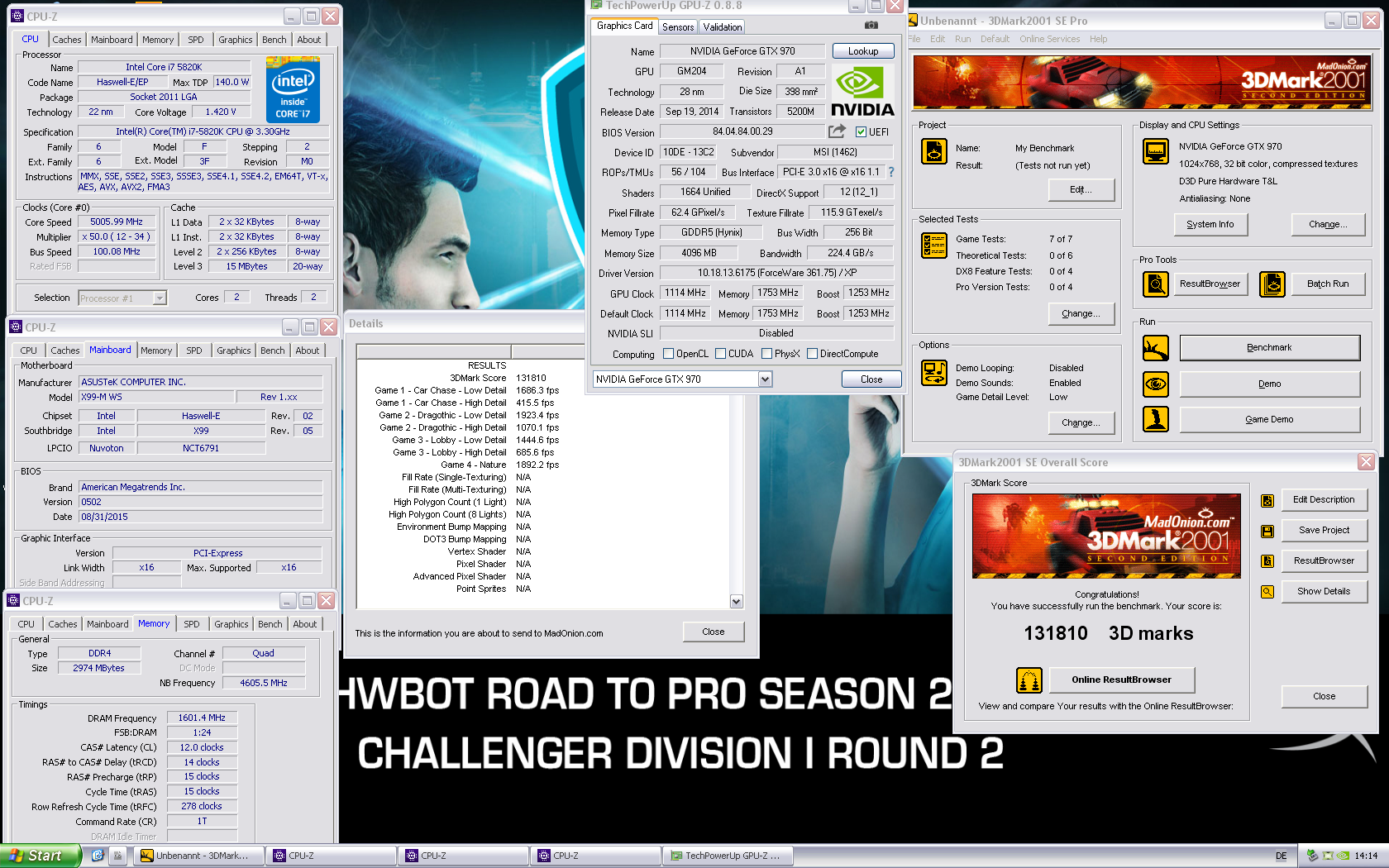Screen dimensions: 1389x868
Task: Click the Game Demo button
Action: point(1269,420)
